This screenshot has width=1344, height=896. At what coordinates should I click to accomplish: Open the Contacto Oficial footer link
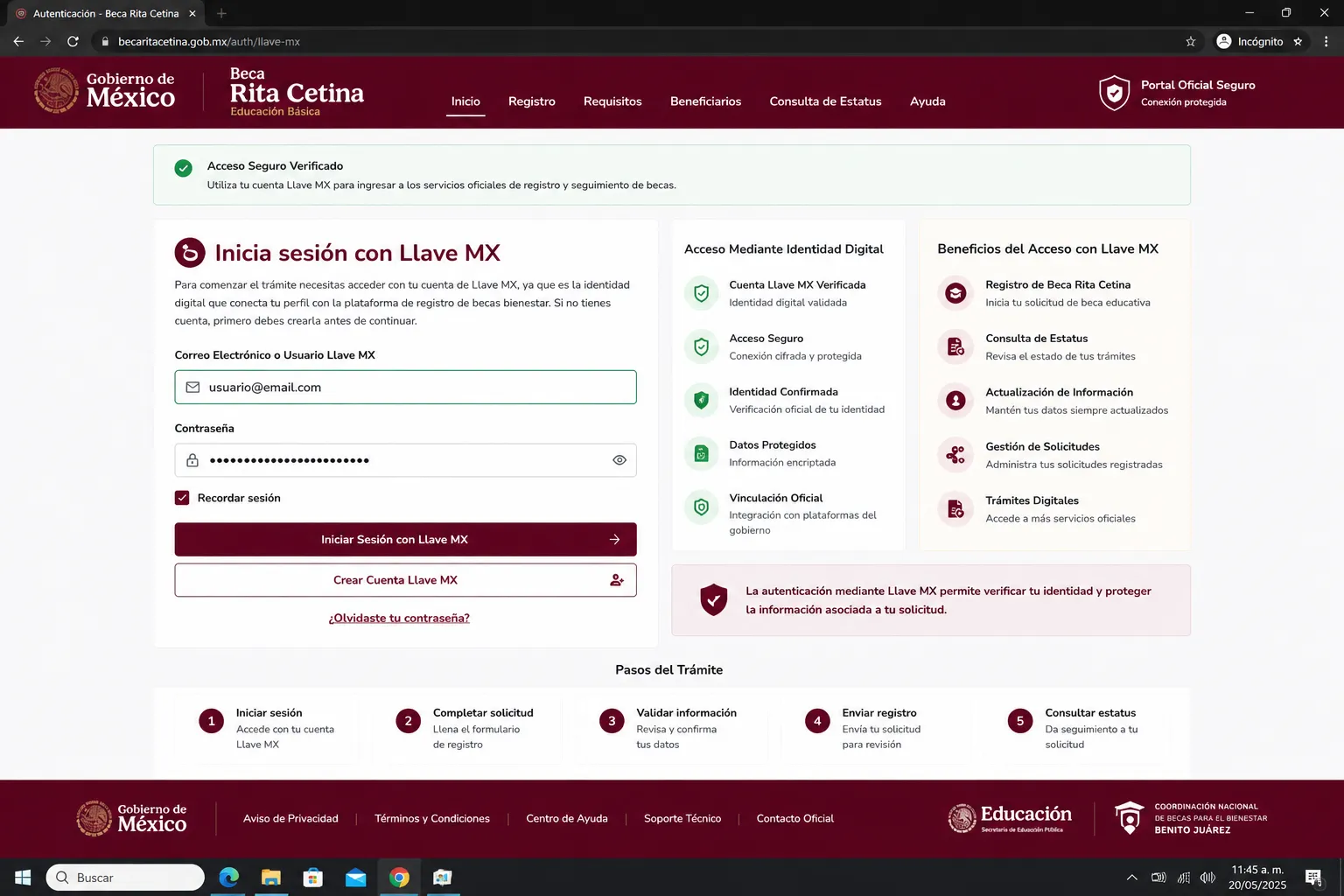(x=795, y=819)
